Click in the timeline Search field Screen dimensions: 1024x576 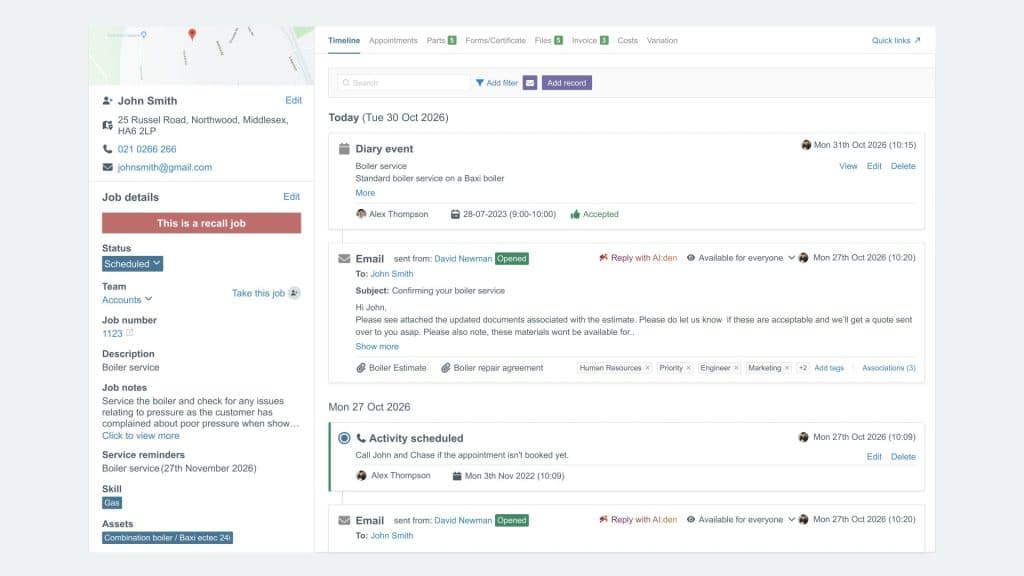(x=403, y=83)
